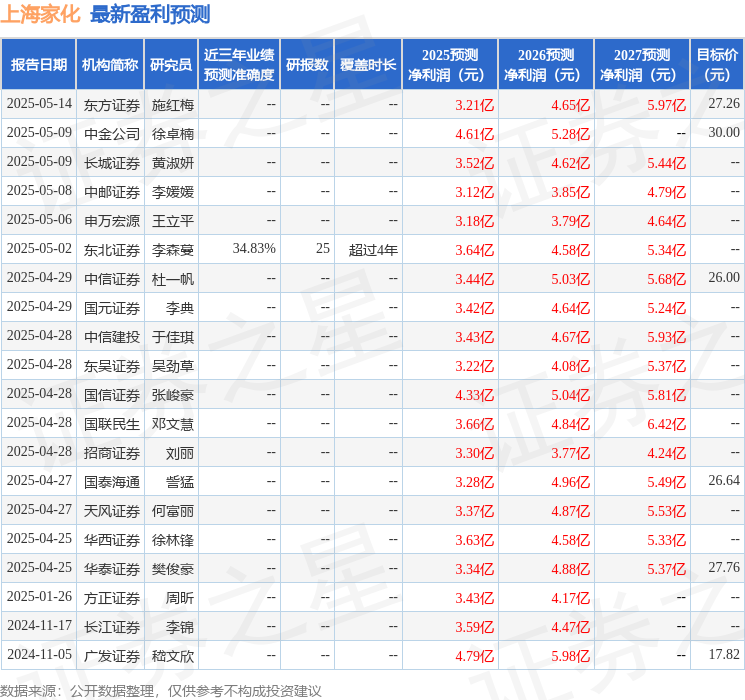
Task: Select the 国信证券 institution cell
Action: click(112, 395)
